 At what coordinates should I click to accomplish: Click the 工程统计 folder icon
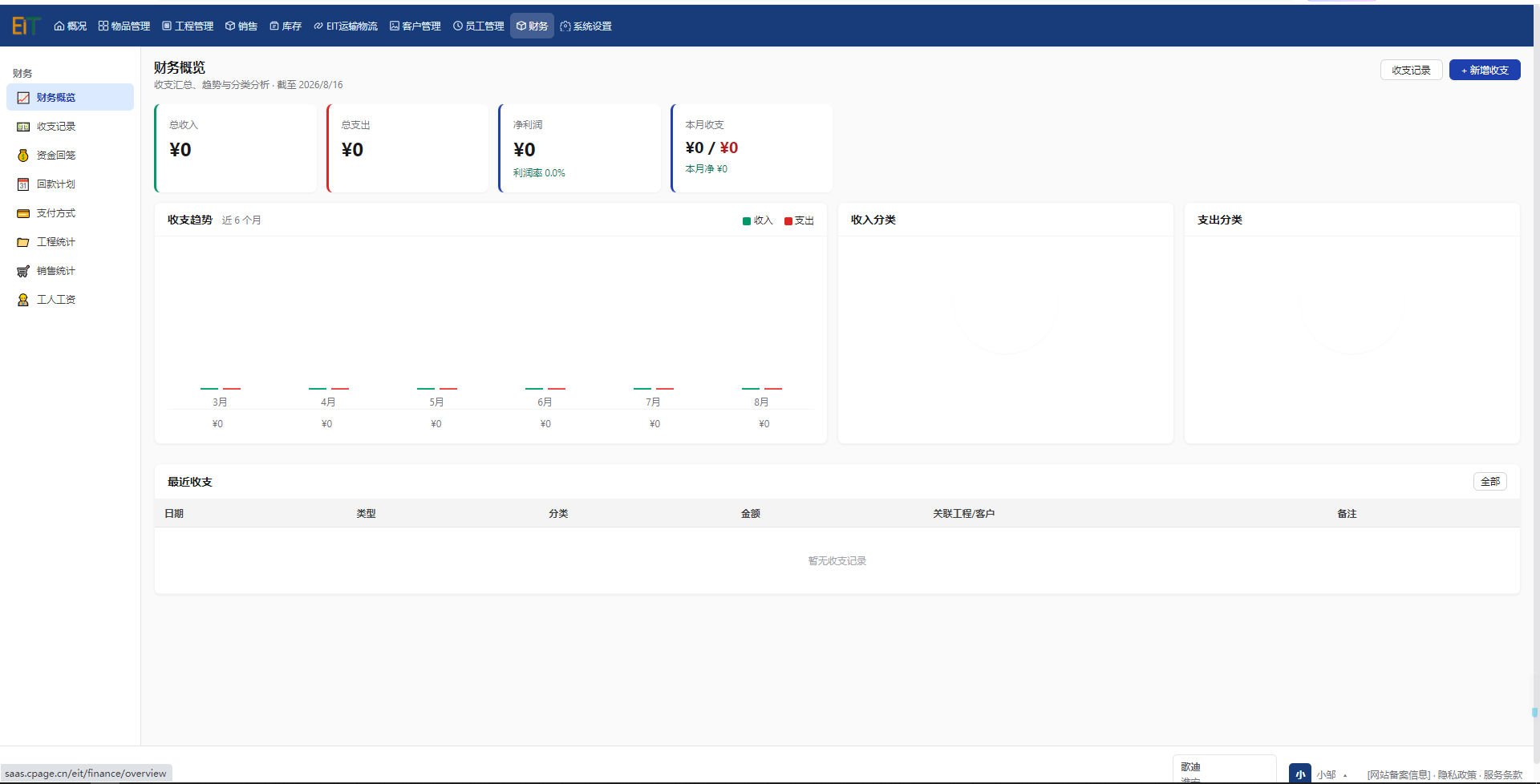(x=23, y=242)
